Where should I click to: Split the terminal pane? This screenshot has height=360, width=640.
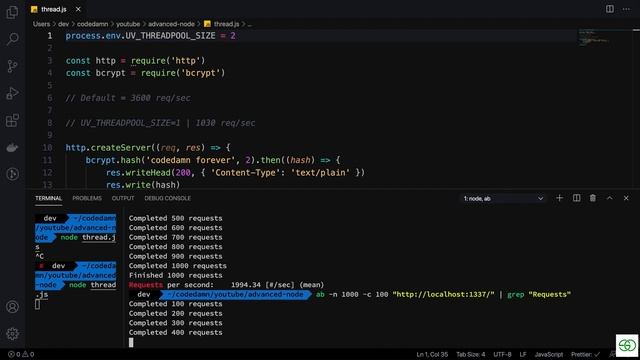click(x=576, y=198)
